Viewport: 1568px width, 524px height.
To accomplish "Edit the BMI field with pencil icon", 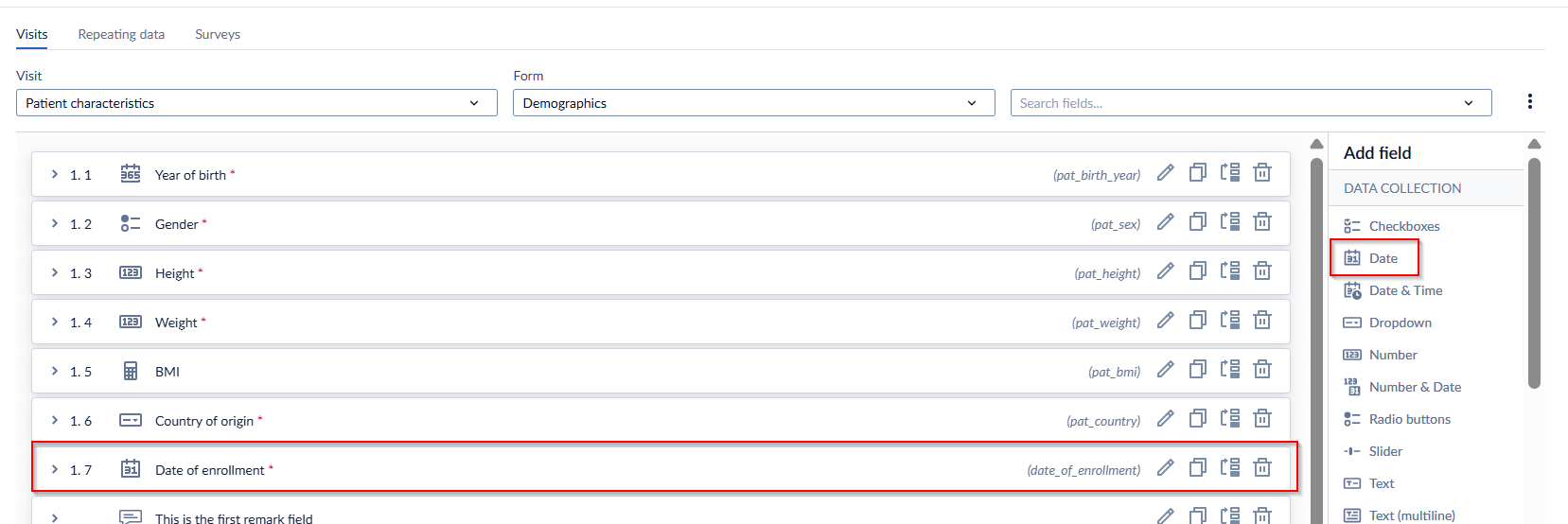I will click(1166, 369).
